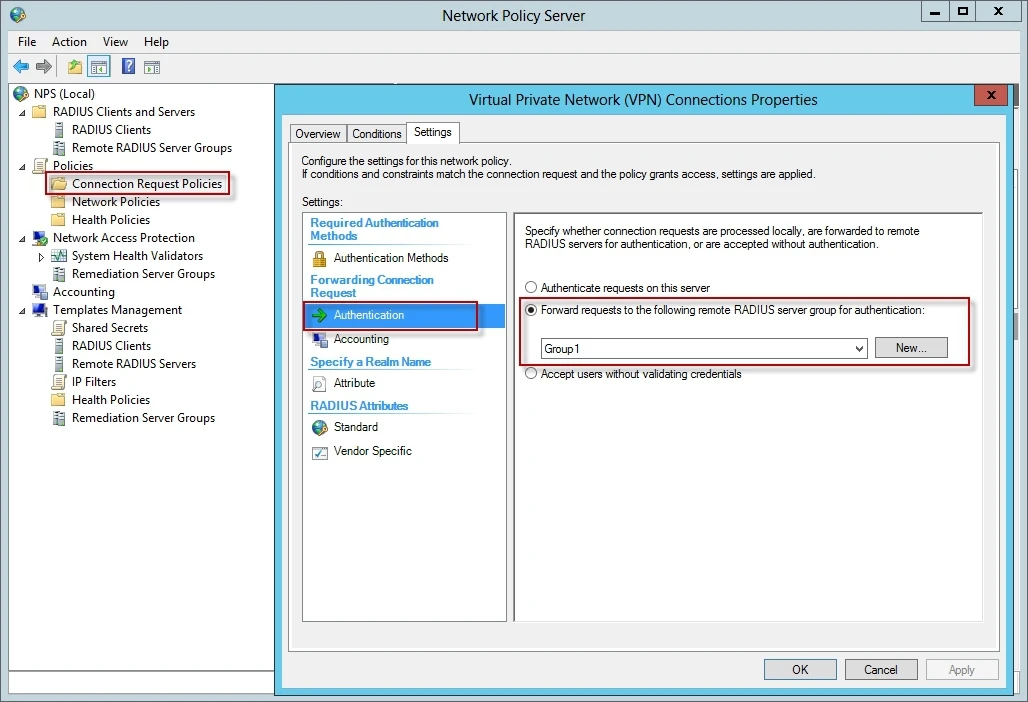The height and width of the screenshot is (702, 1028).
Task: Choose Accept users without validating credentials
Action: click(532, 374)
